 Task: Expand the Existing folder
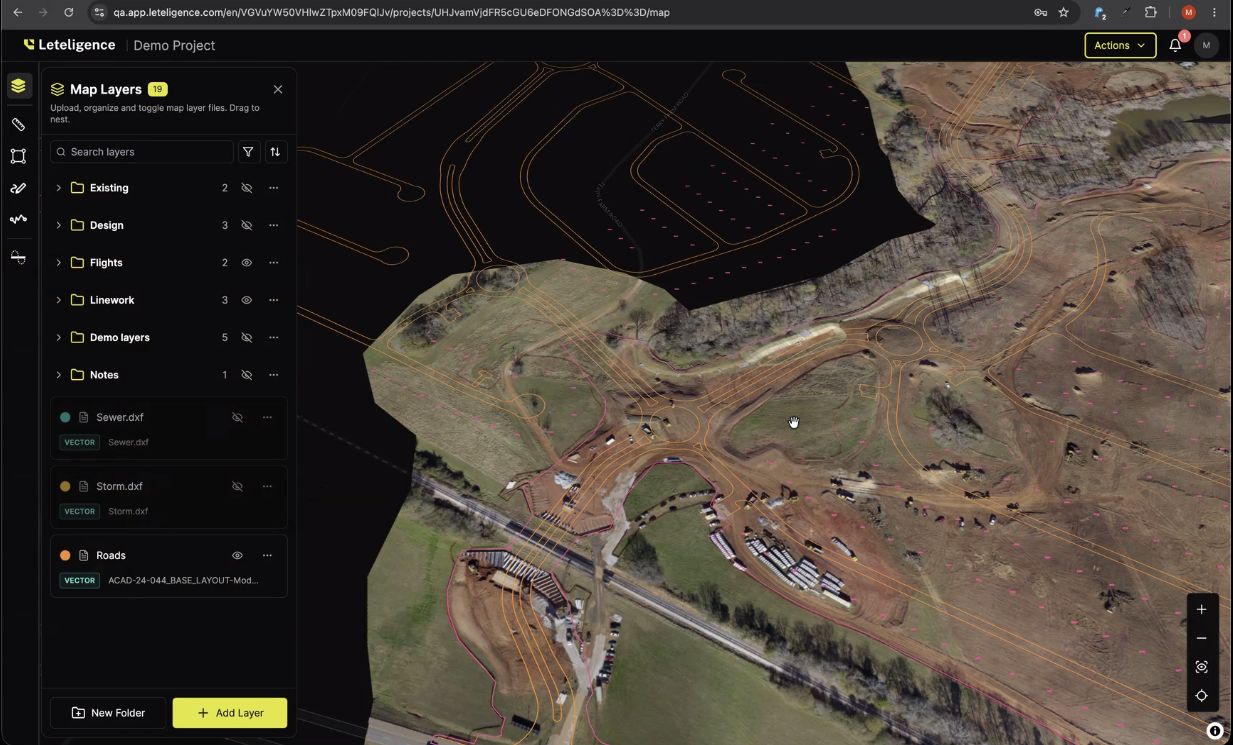[x=58, y=188]
